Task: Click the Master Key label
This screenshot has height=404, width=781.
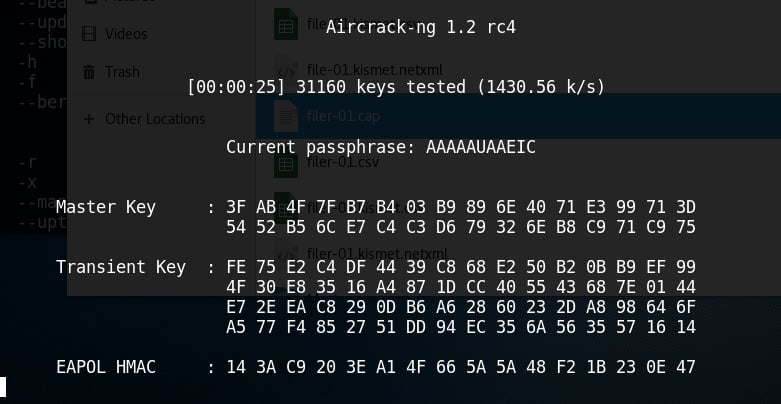Action: (x=106, y=207)
